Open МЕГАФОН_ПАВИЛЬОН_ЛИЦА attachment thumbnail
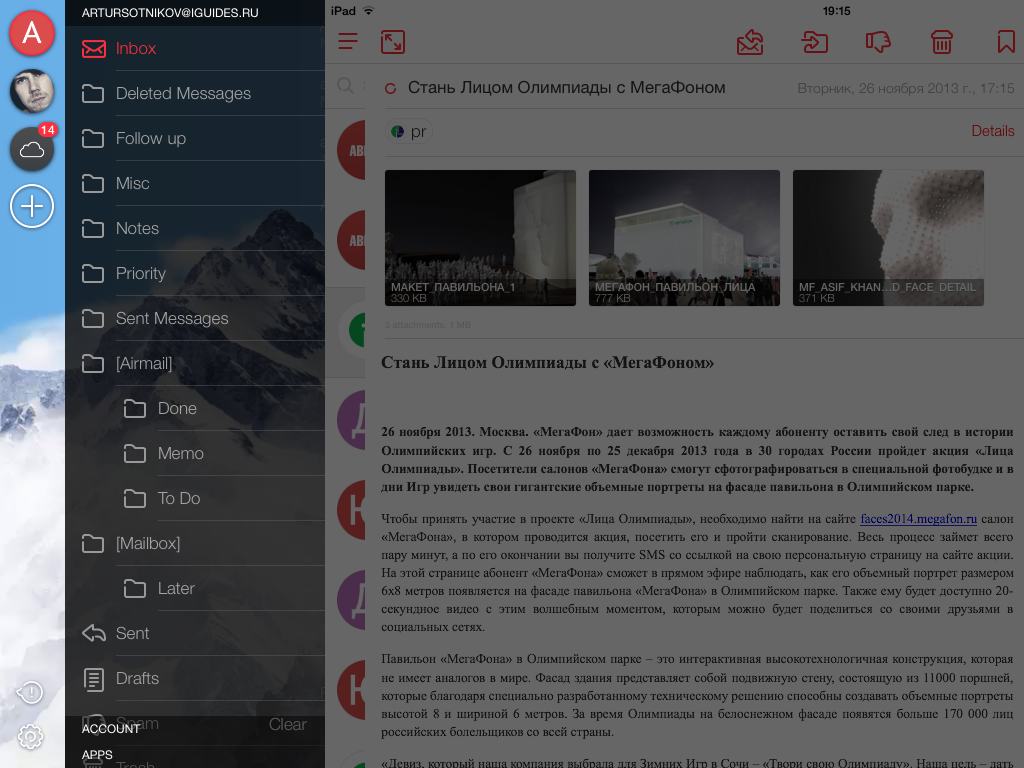Viewport: 1024px width, 768px height. tap(684, 238)
